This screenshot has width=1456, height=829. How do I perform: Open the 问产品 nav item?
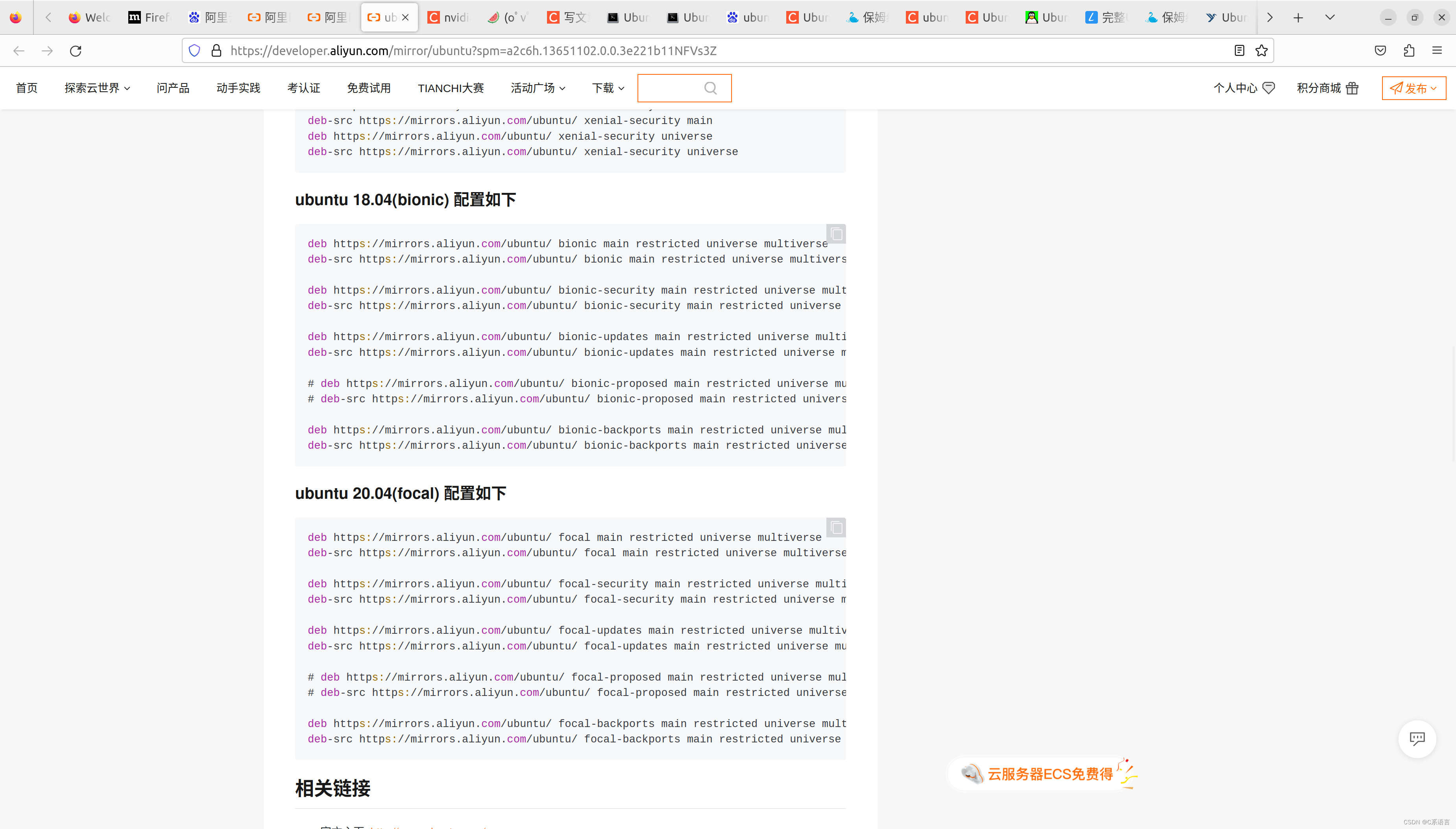pos(173,88)
